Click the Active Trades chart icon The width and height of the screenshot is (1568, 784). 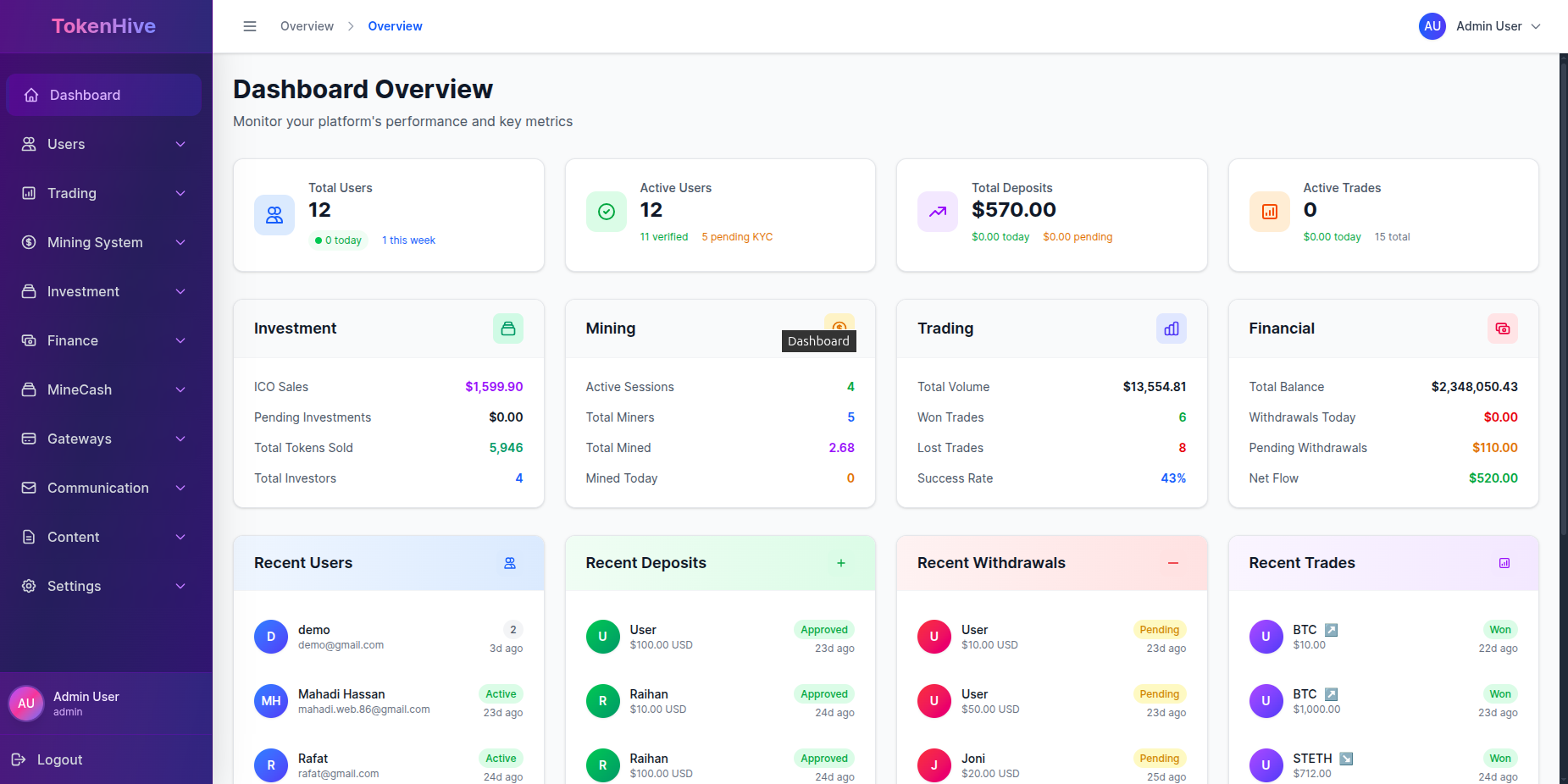[1270, 212]
